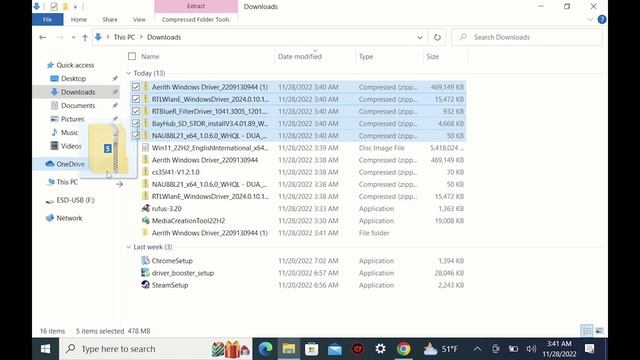Click the driver_booster_setup icon
This screenshot has width=640, height=360.
[145, 273]
